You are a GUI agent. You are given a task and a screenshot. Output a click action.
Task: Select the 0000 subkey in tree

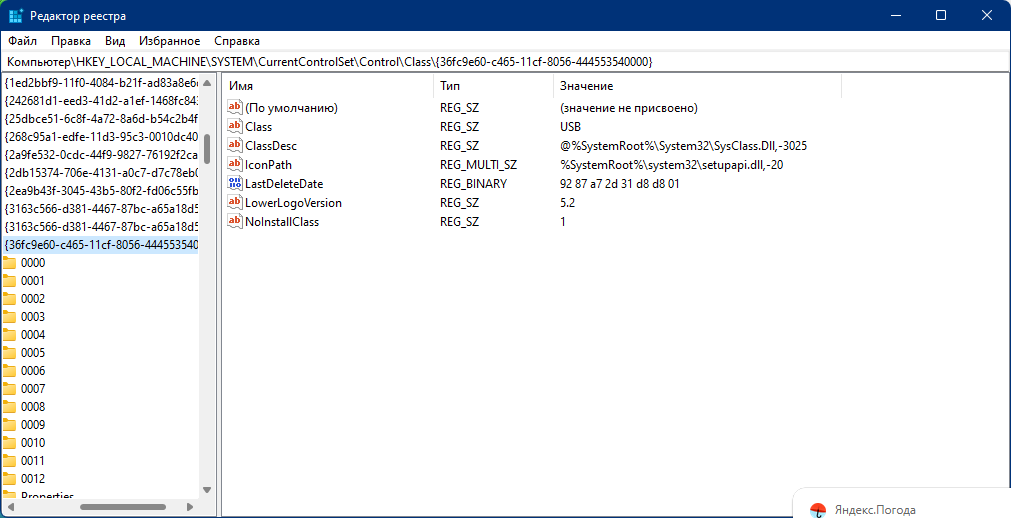point(33,263)
